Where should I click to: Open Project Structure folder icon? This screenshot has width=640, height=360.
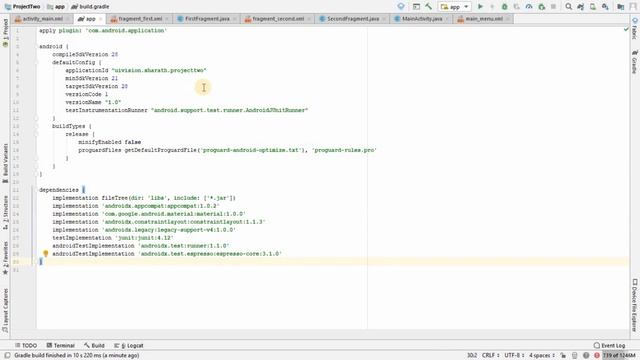[621, 7]
